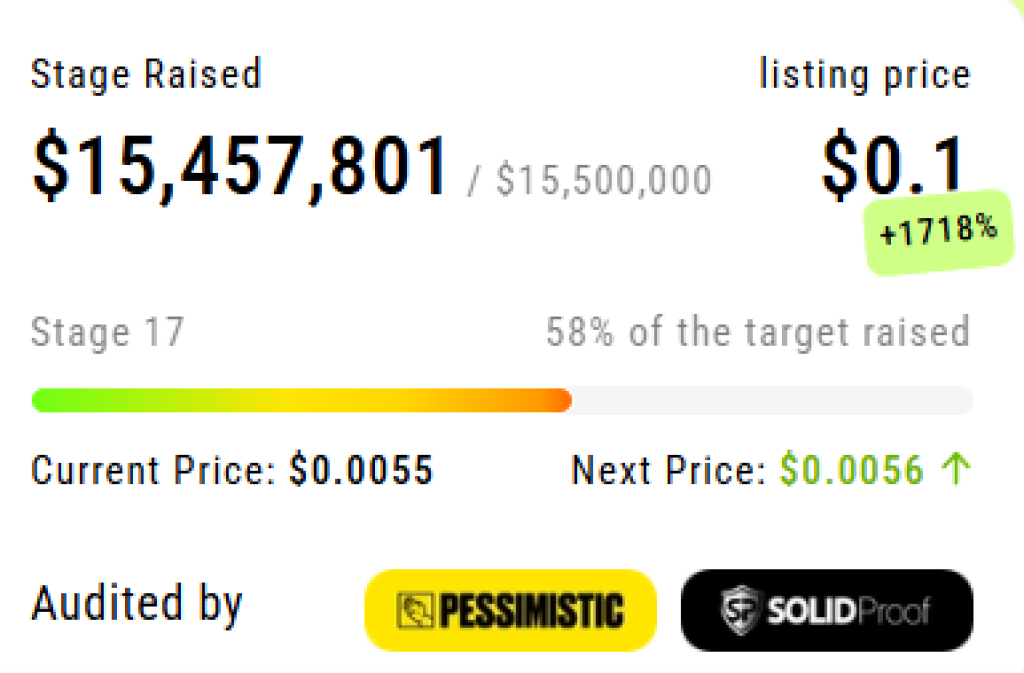
Task: Click the listing price label
Action: (x=865, y=75)
